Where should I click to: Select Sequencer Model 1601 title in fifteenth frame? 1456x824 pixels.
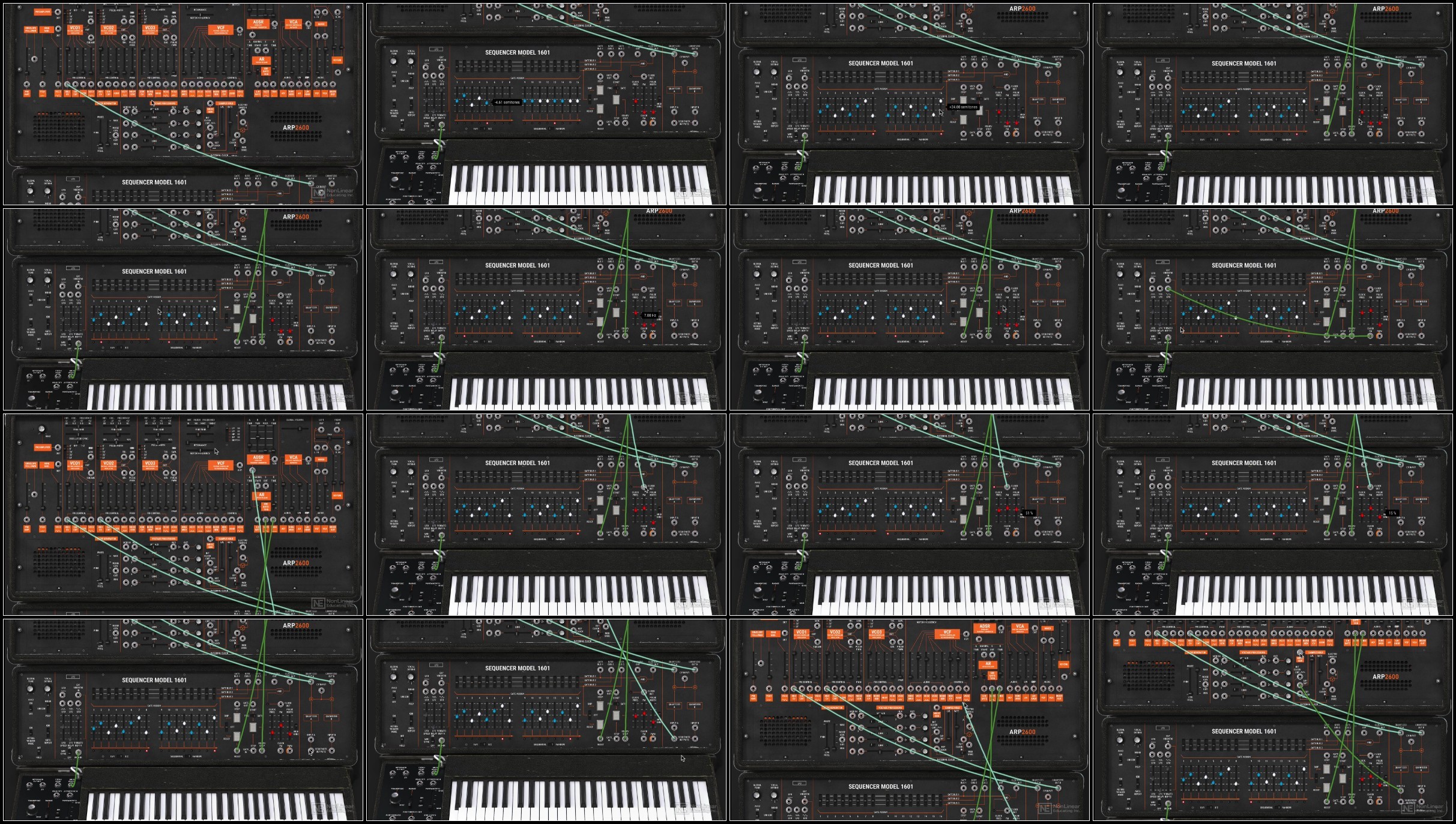click(881, 787)
